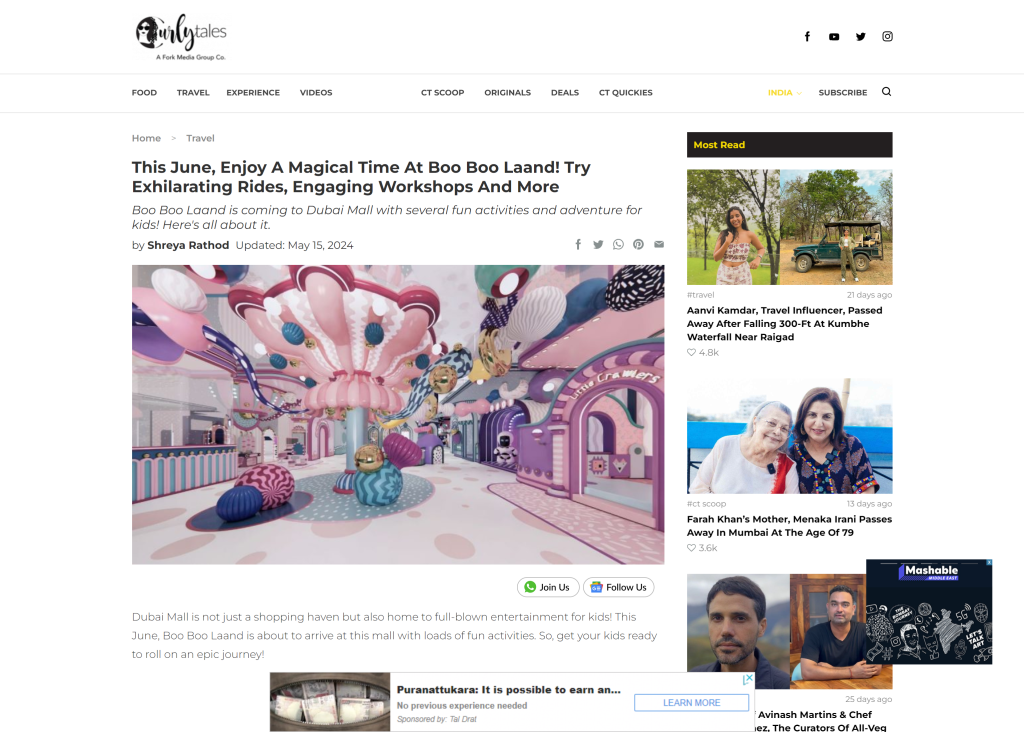Screen dimensions: 1024x732
Task: Click the #travel tag
Action: [x=701, y=295]
